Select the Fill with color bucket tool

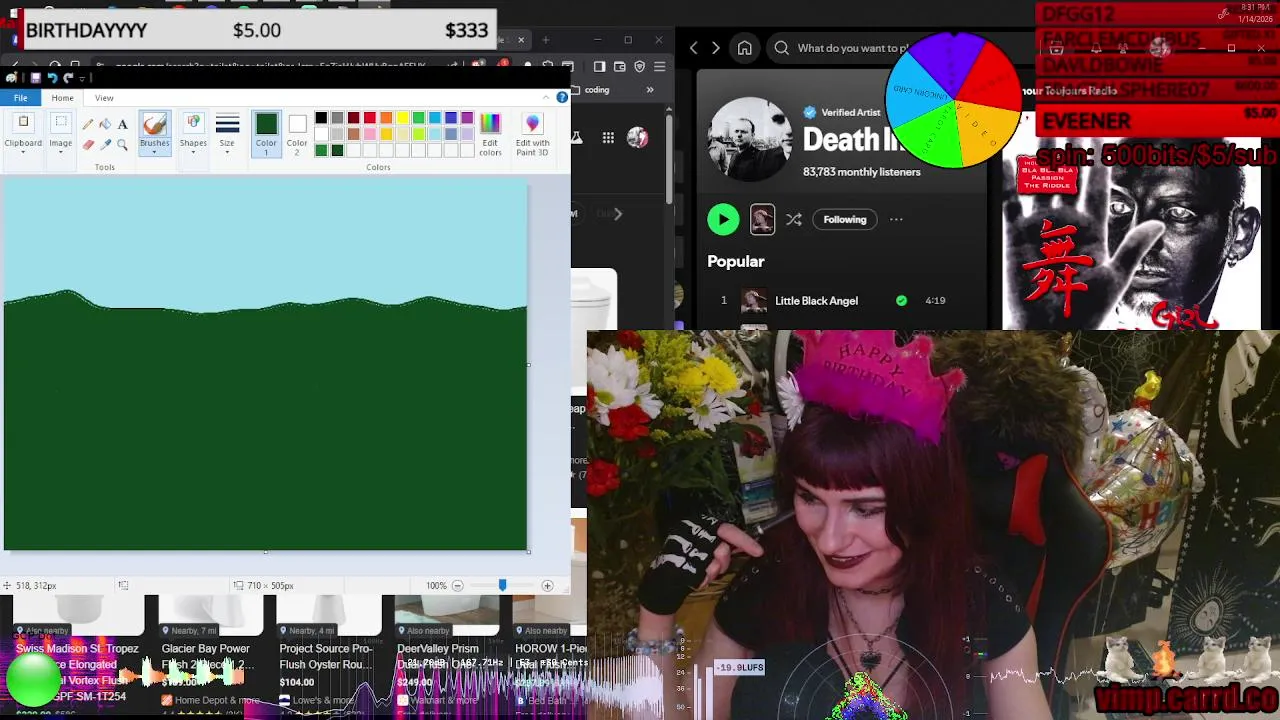105,124
